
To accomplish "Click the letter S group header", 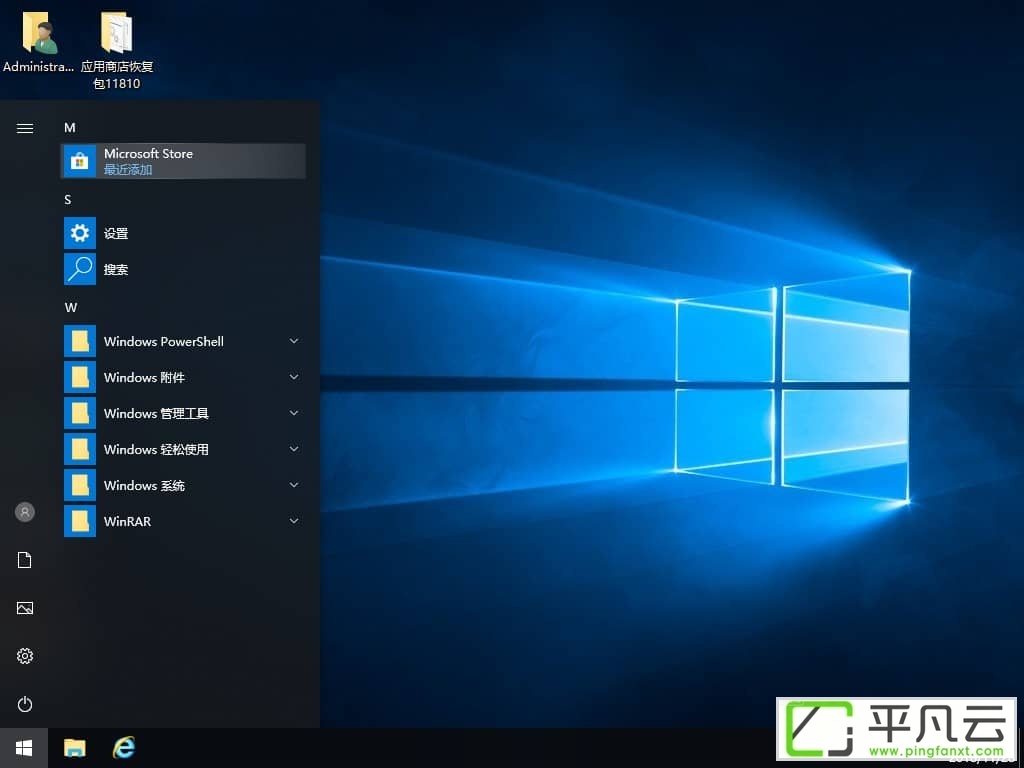I will (x=68, y=200).
